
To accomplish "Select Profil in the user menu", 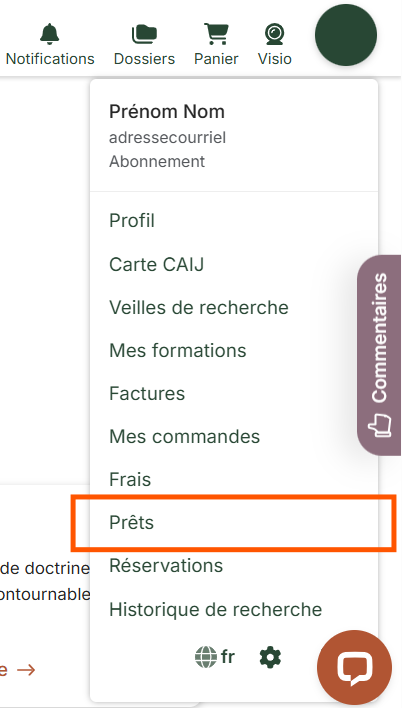I will click(132, 221).
